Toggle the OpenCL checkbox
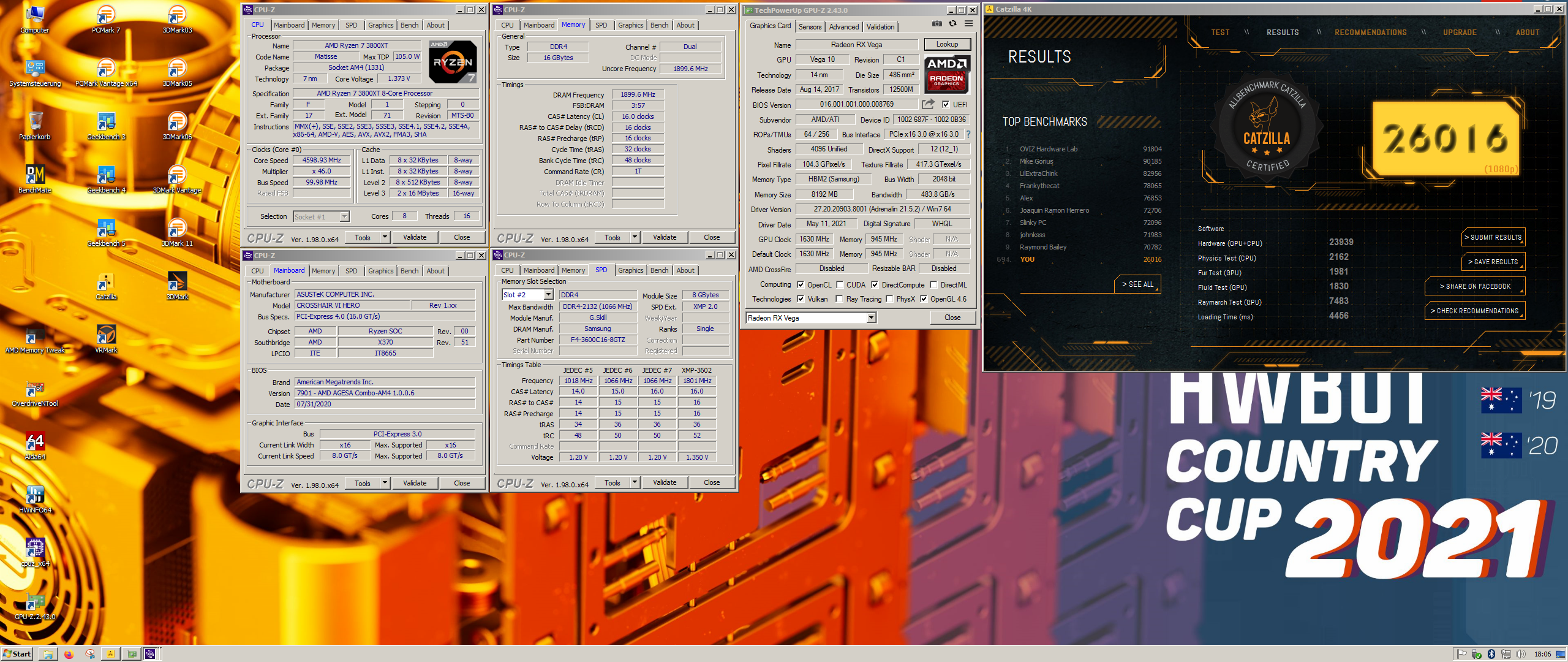 pos(801,284)
